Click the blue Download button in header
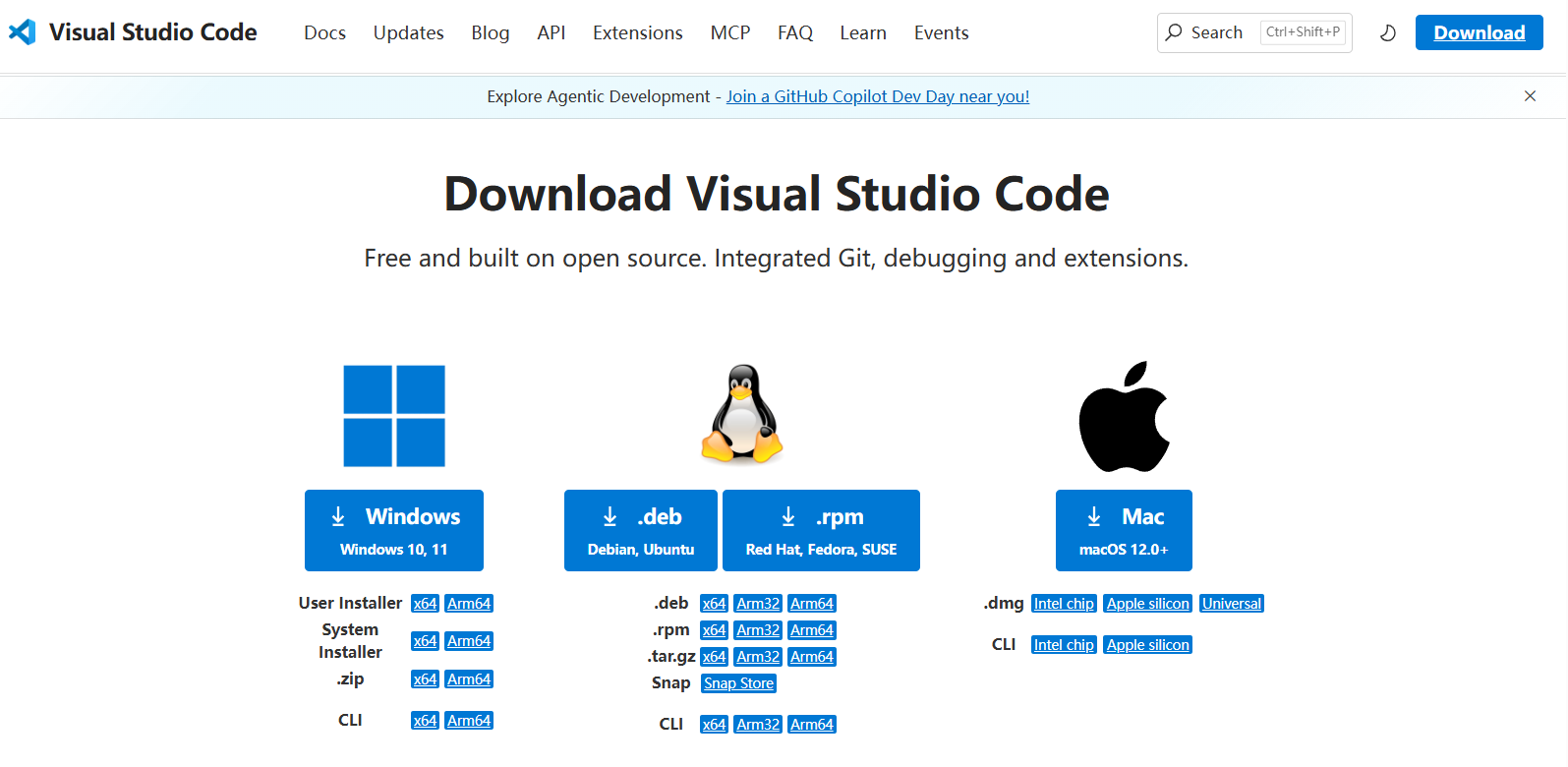This screenshot has width=1568, height=767. (x=1479, y=32)
